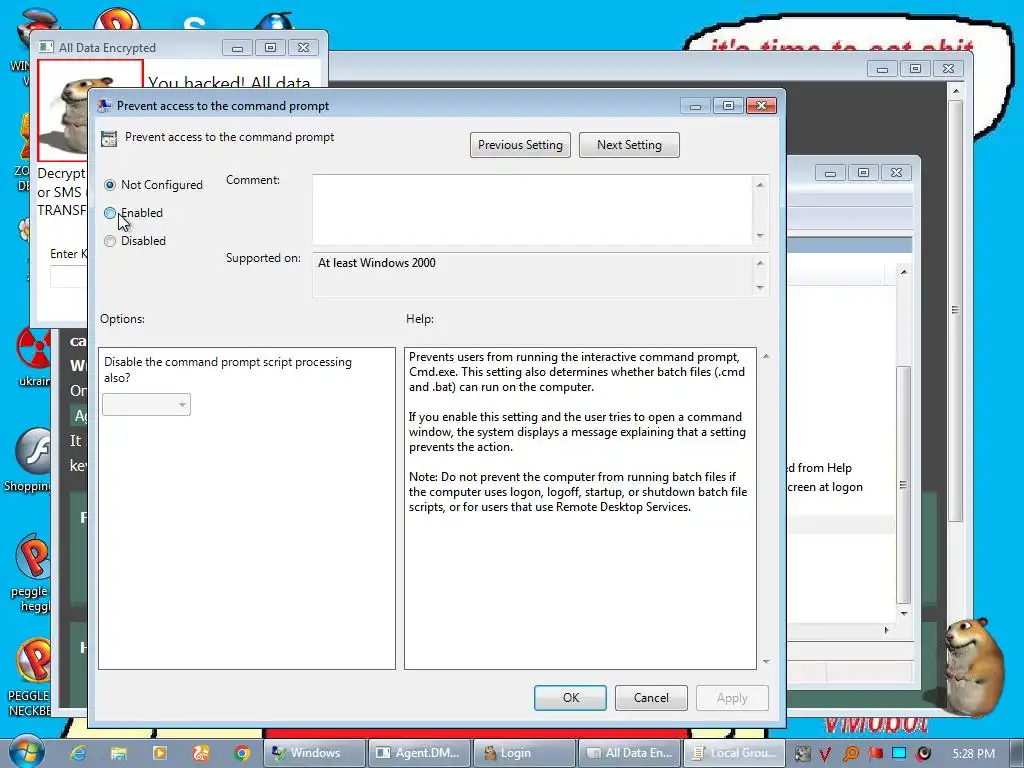Click the background window's scroll-up arrow
Viewport: 1024px width, 768px height.
click(955, 91)
